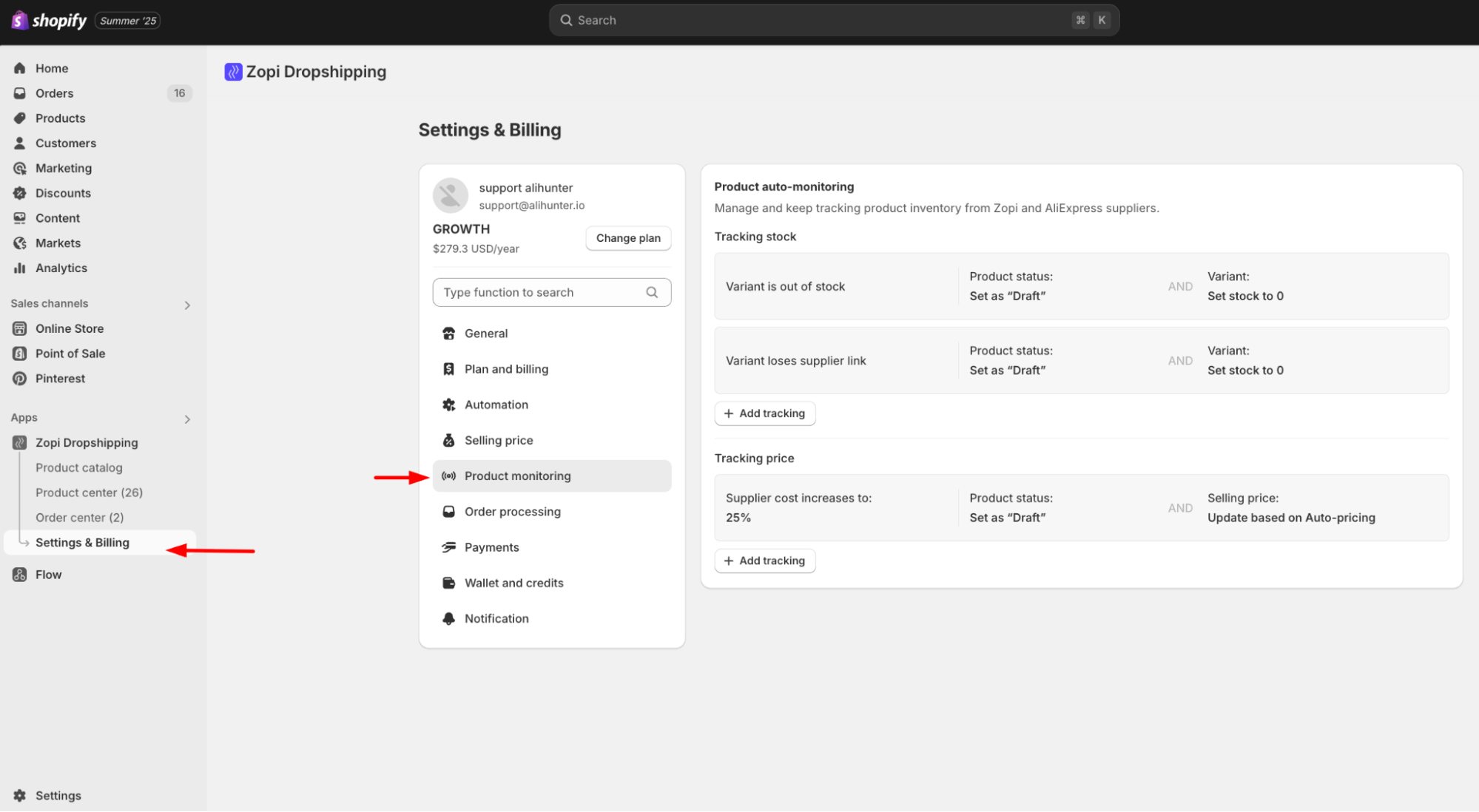This screenshot has height=812, width=1479.
Task: Click the GROWTH plan name
Action: [x=461, y=229]
